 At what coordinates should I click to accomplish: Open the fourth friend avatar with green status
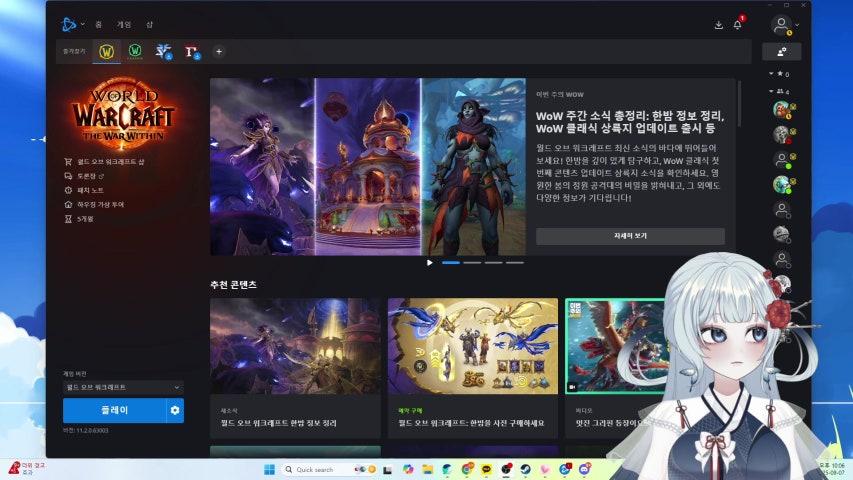(x=782, y=184)
